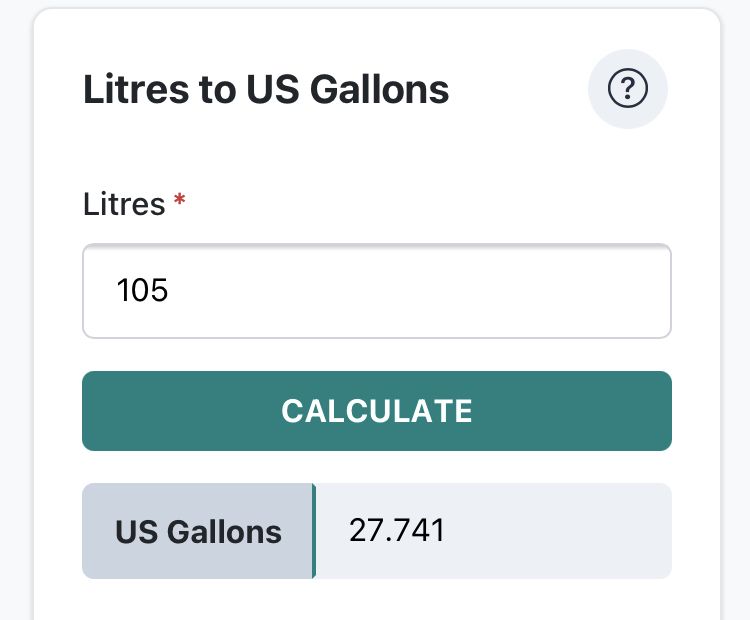The height and width of the screenshot is (620, 750).
Task: Place cursor on the 105 value
Action: [x=142, y=291]
